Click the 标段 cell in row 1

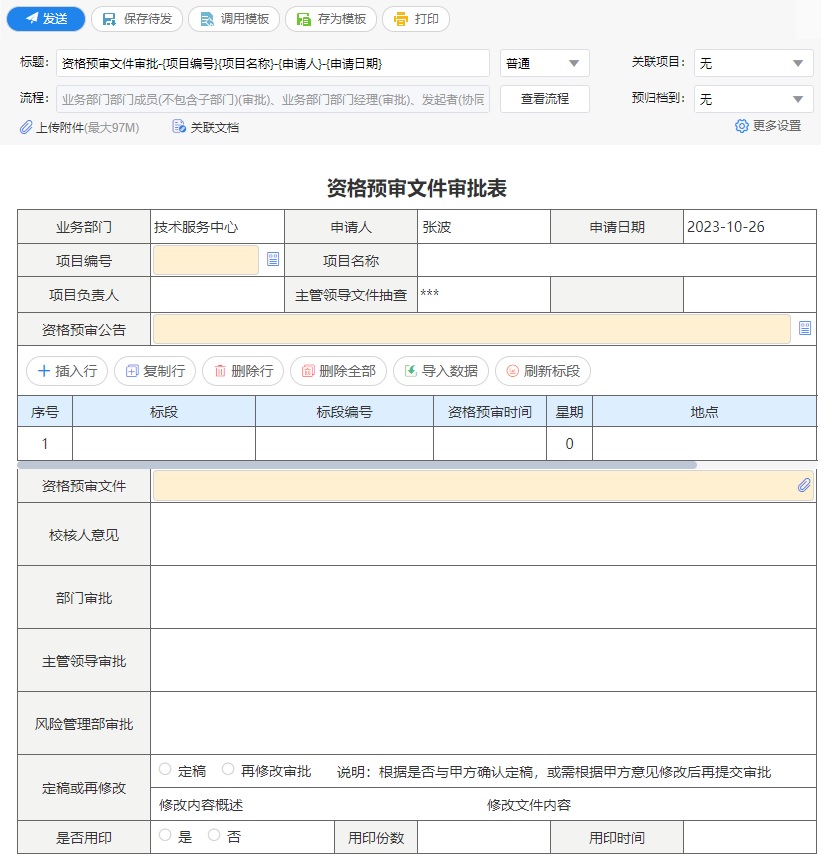point(164,443)
